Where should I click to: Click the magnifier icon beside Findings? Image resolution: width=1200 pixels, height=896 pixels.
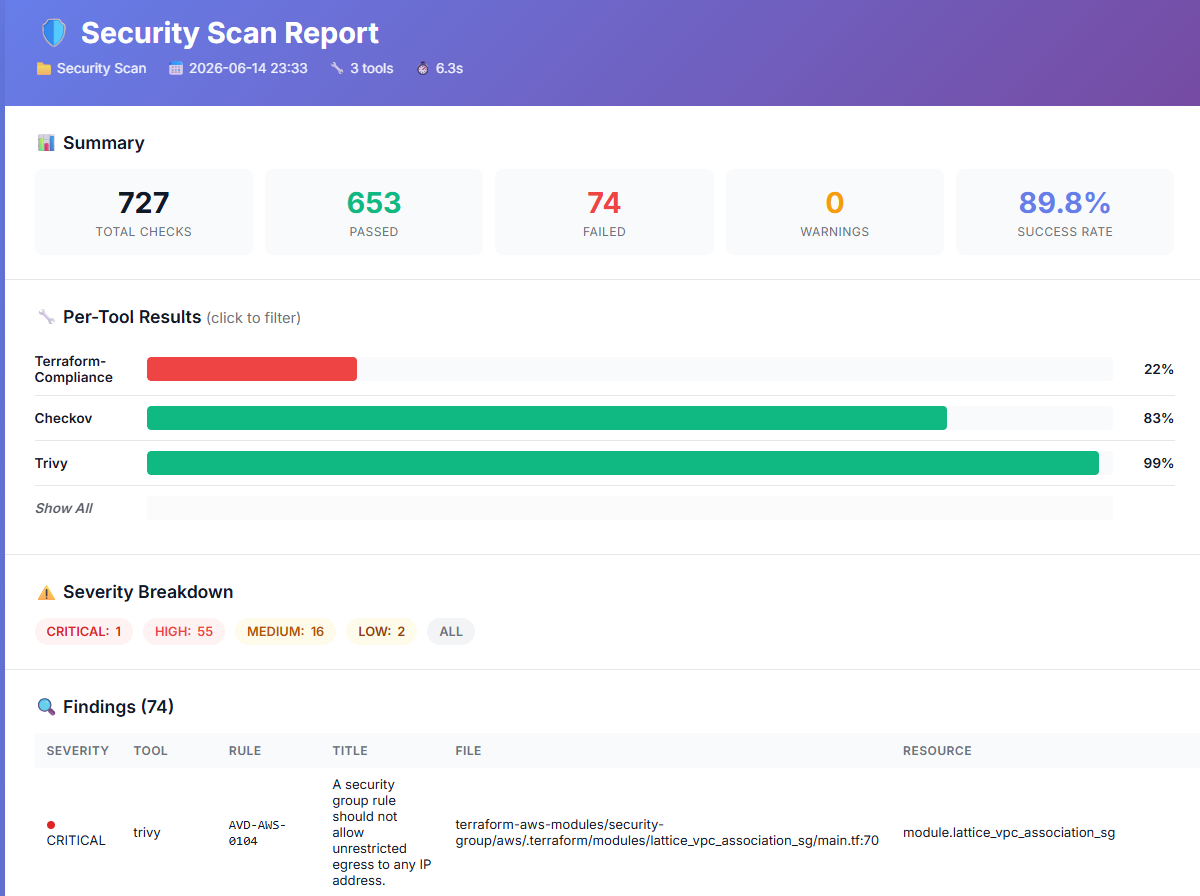pyautogui.click(x=46, y=707)
